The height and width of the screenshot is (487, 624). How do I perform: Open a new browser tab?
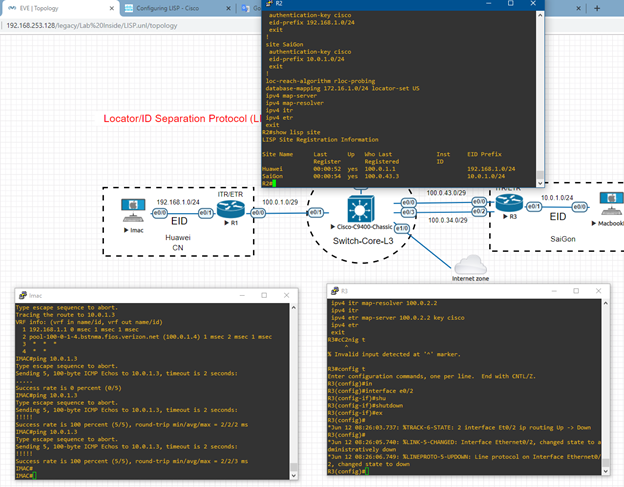tap(597, 8)
